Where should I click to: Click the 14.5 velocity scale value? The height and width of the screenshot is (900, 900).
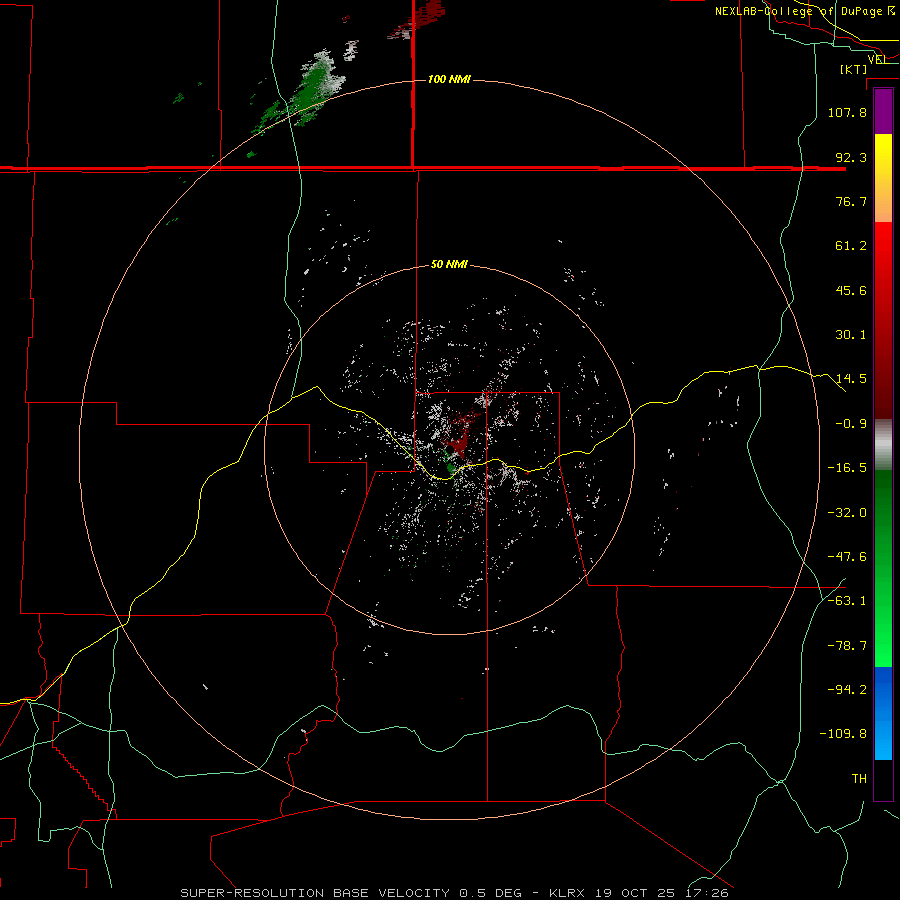click(851, 379)
